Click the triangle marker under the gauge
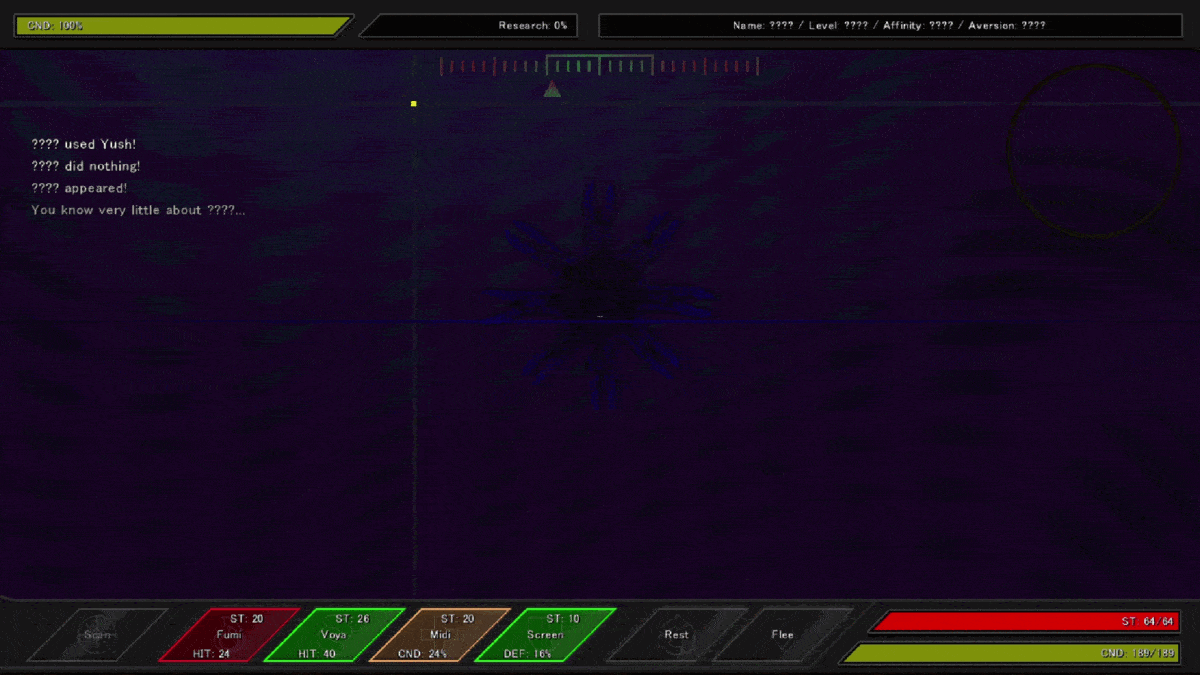This screenshot has height=675, width=1200. click(552, 90)
